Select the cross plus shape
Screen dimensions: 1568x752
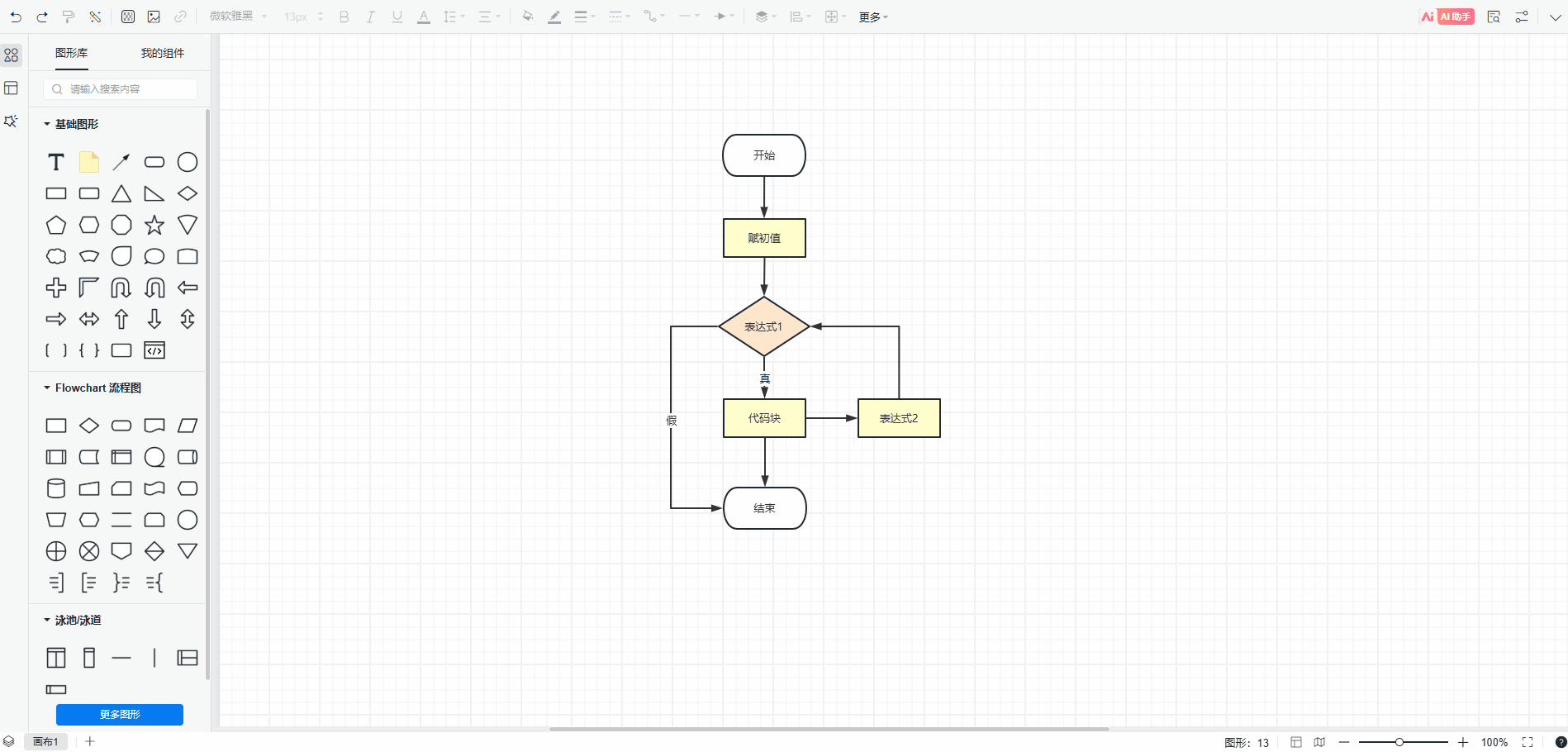[x=56, y=288]
